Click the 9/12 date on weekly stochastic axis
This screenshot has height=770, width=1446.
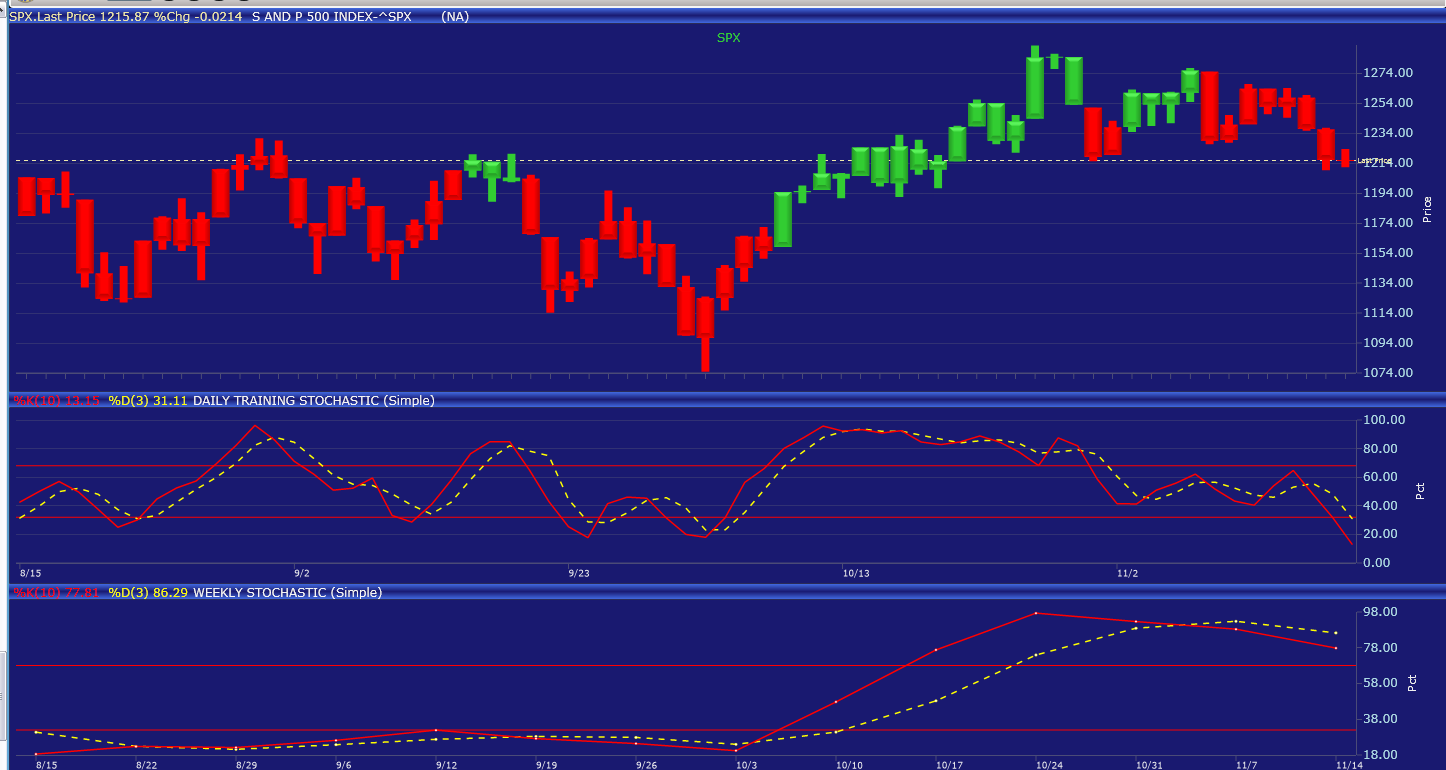[x=446, y=765]
